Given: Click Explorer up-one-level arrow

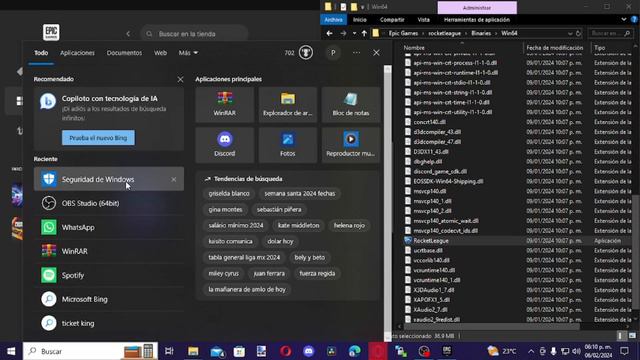Looking at the screenshot, I should click(x=364, y=33).
